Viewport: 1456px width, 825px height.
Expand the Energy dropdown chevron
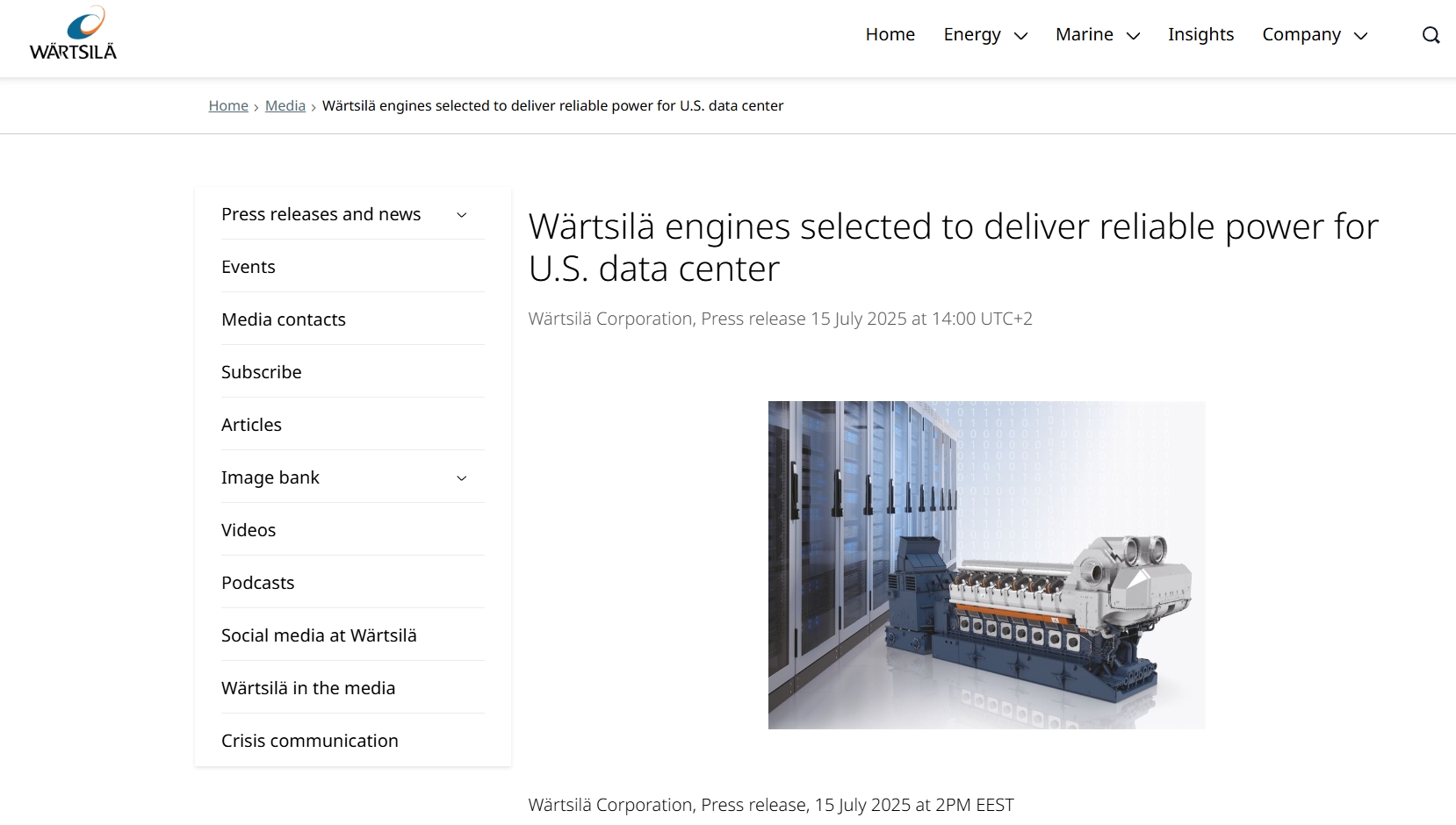1020,36
